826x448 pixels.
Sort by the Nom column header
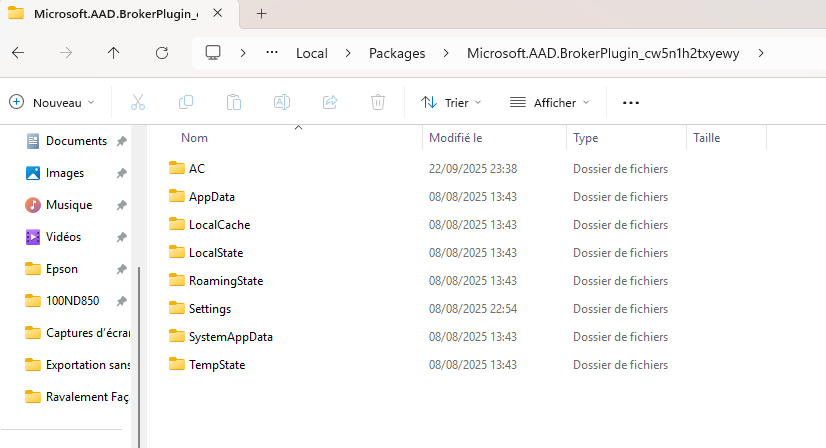(x=194, y=138)
